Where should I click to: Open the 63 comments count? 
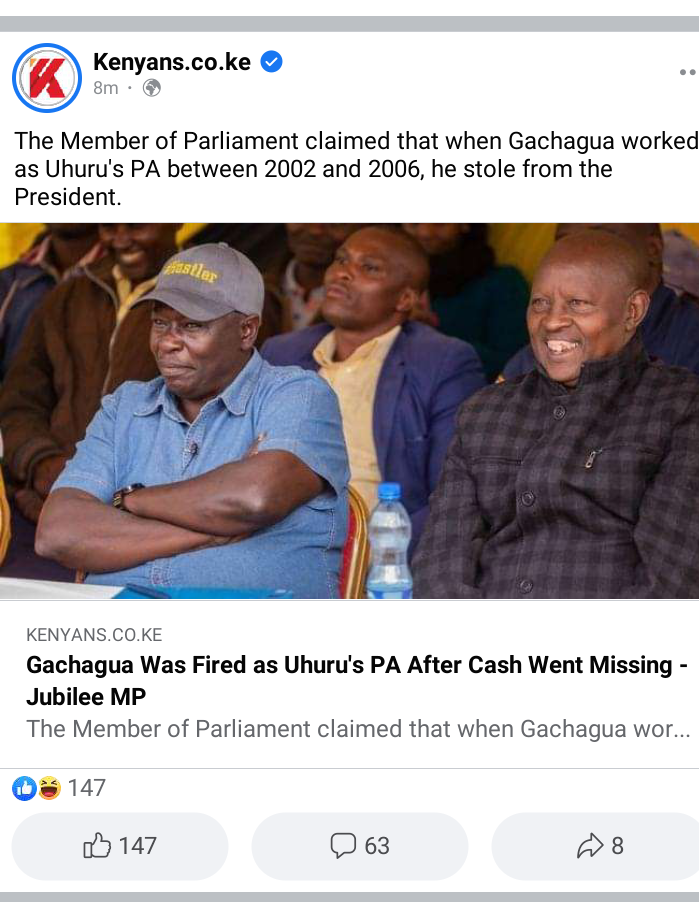(x=377, y=846)
